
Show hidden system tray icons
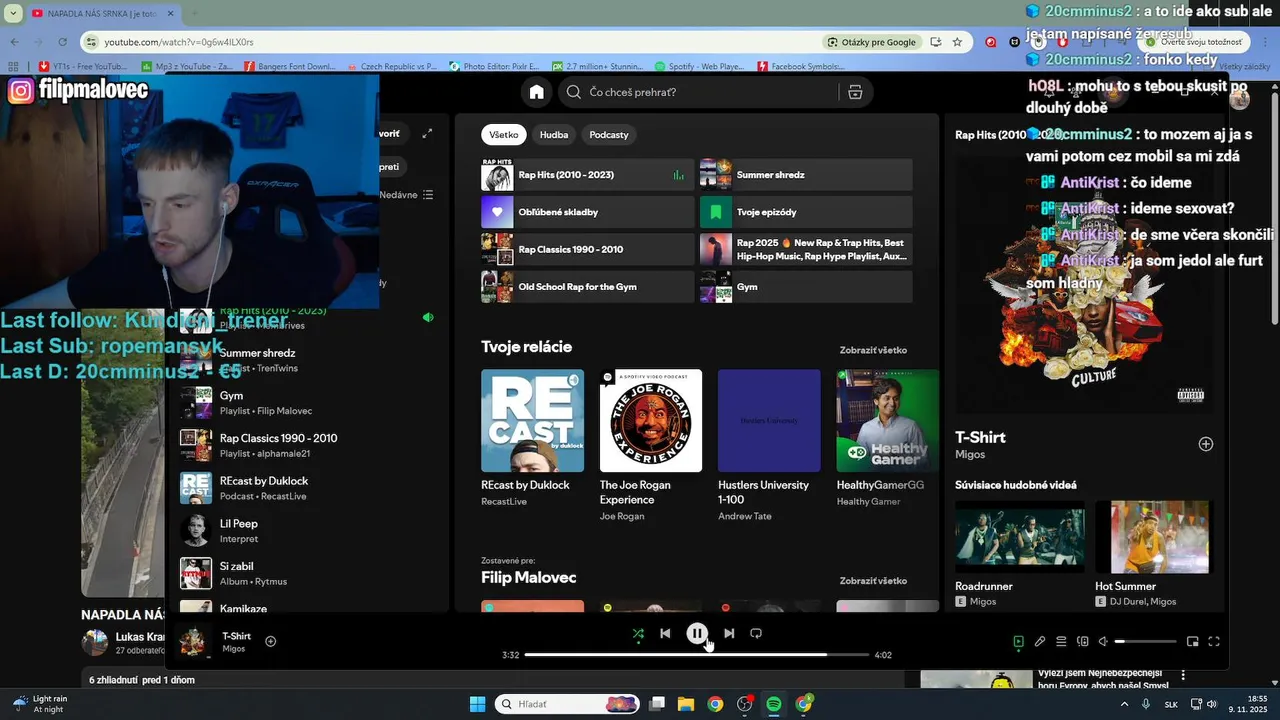tap(1124, 704)
